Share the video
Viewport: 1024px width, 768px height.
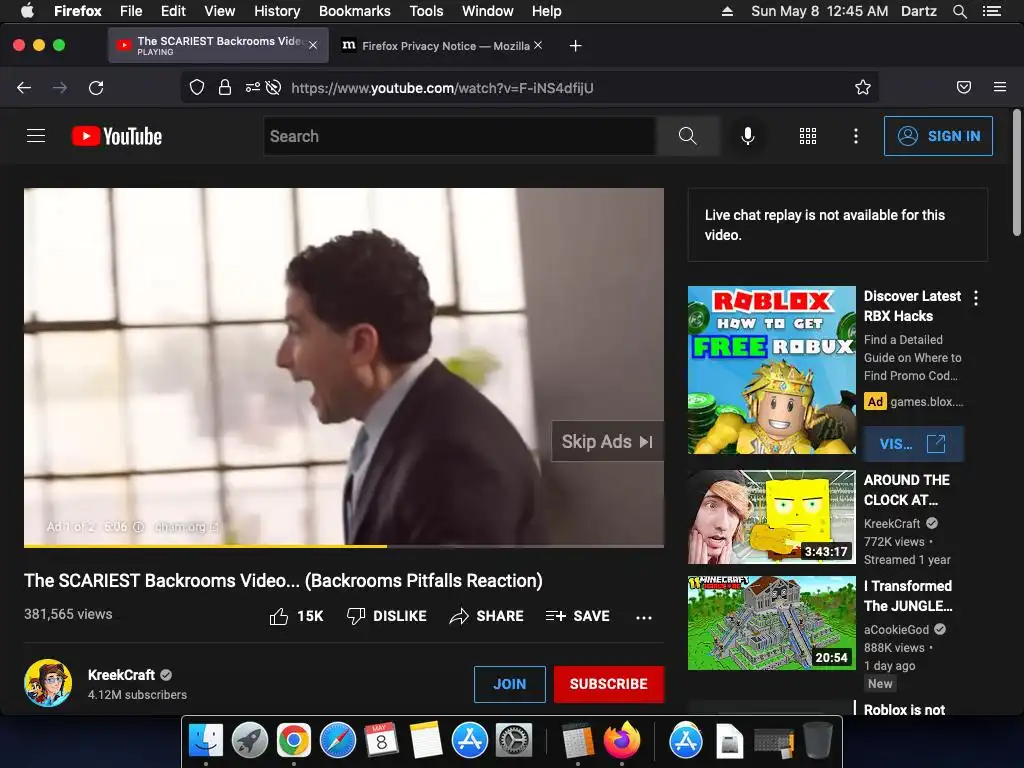487,616
